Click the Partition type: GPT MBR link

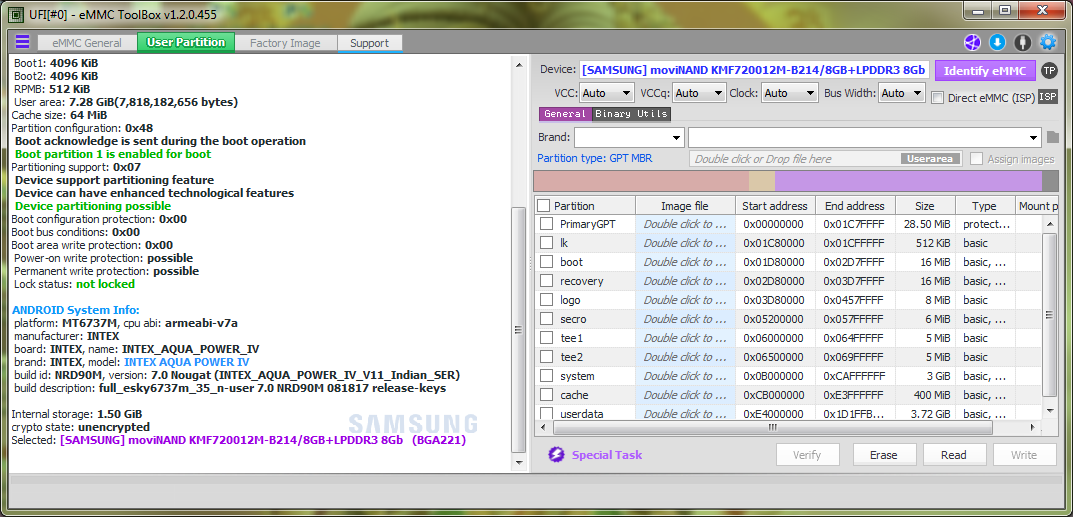(x=594, y=159)
